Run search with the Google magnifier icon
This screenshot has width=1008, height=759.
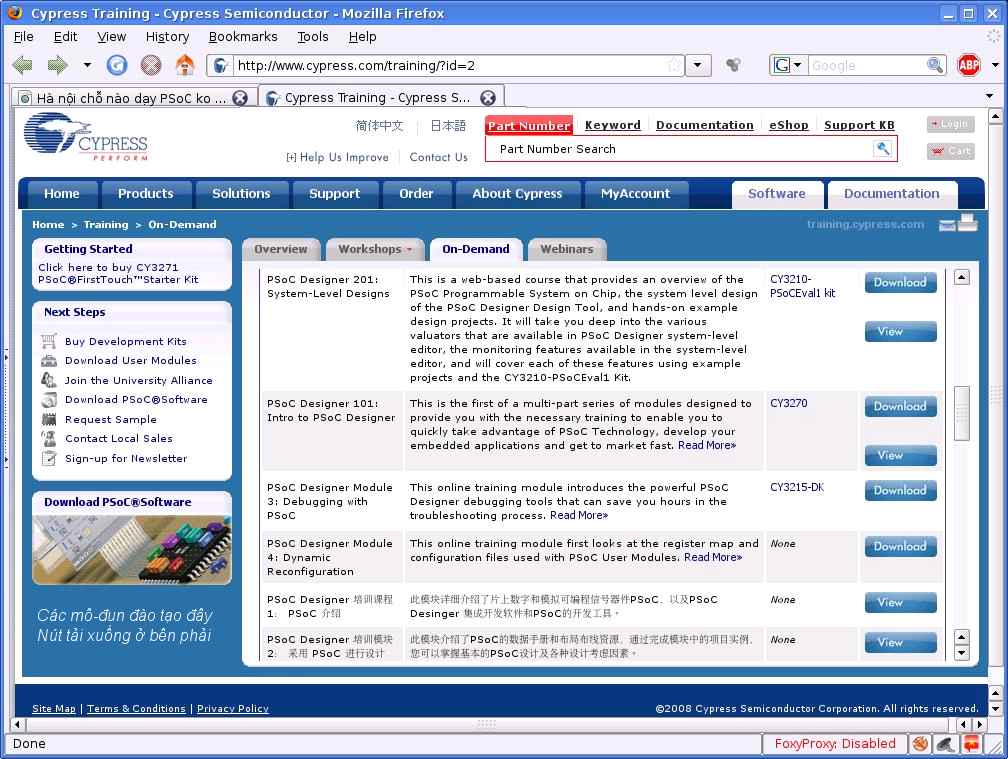[x=935, y=65]
